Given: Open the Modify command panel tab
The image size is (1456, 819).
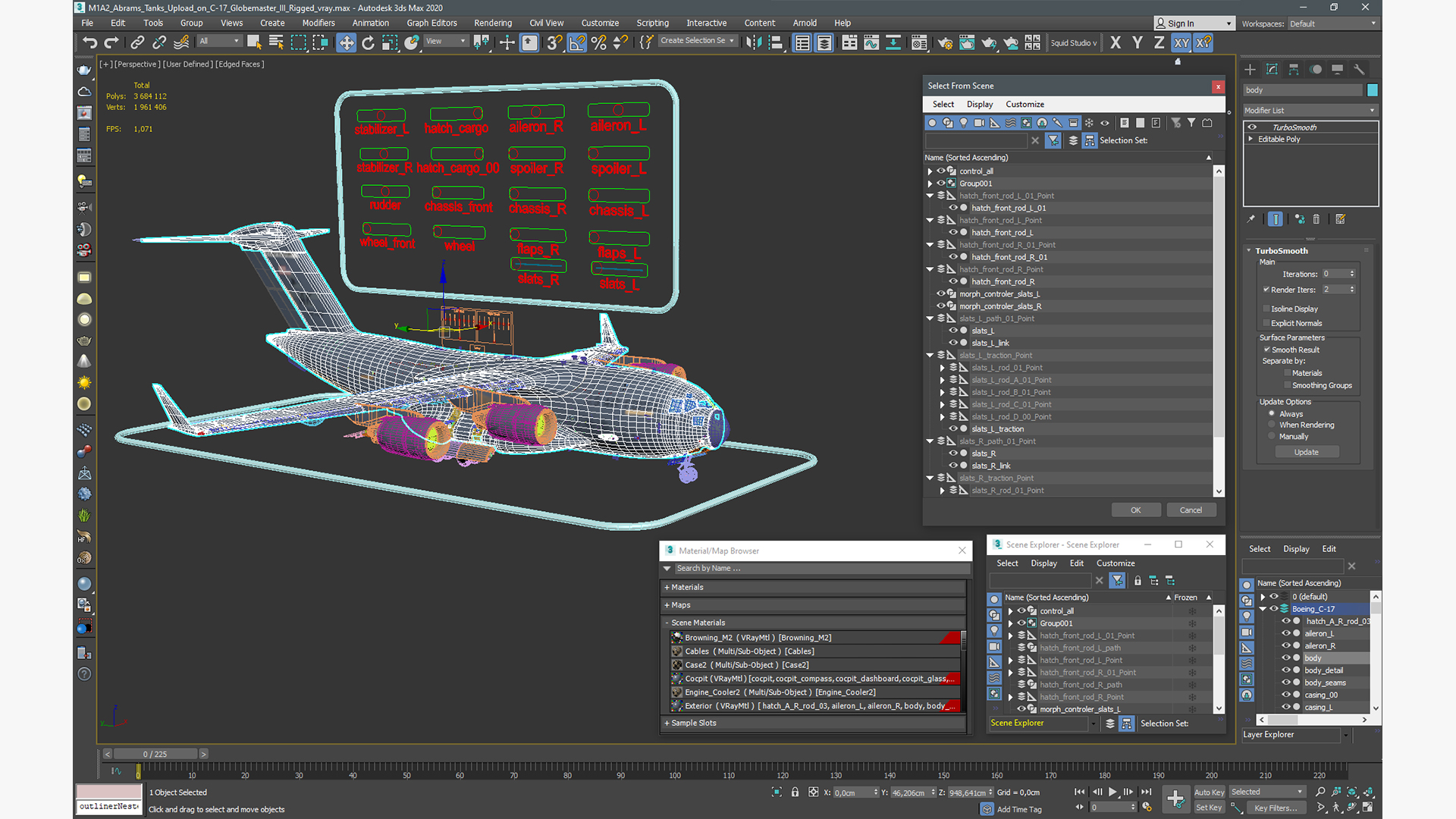Looking at the screenshot, I should pyautogui.click(x=1272, y=69).
